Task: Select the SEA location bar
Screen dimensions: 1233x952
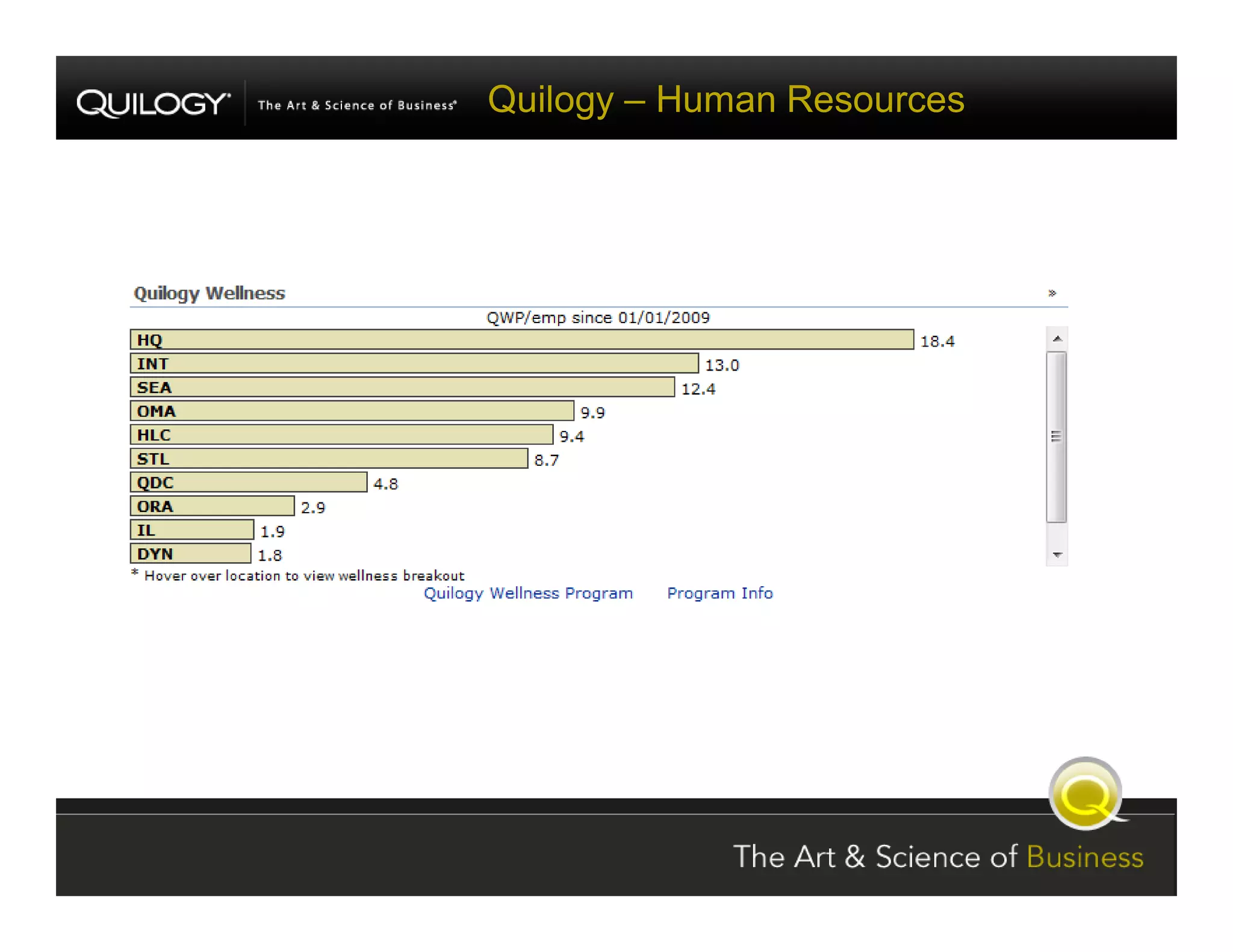Action: (402, 388)
